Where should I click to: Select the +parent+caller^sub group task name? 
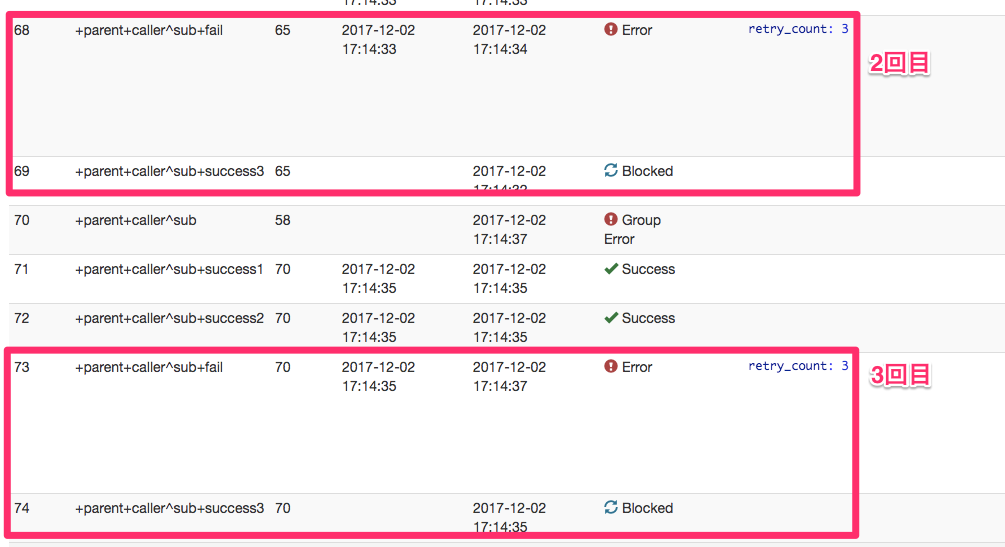(x=135, y=220)
